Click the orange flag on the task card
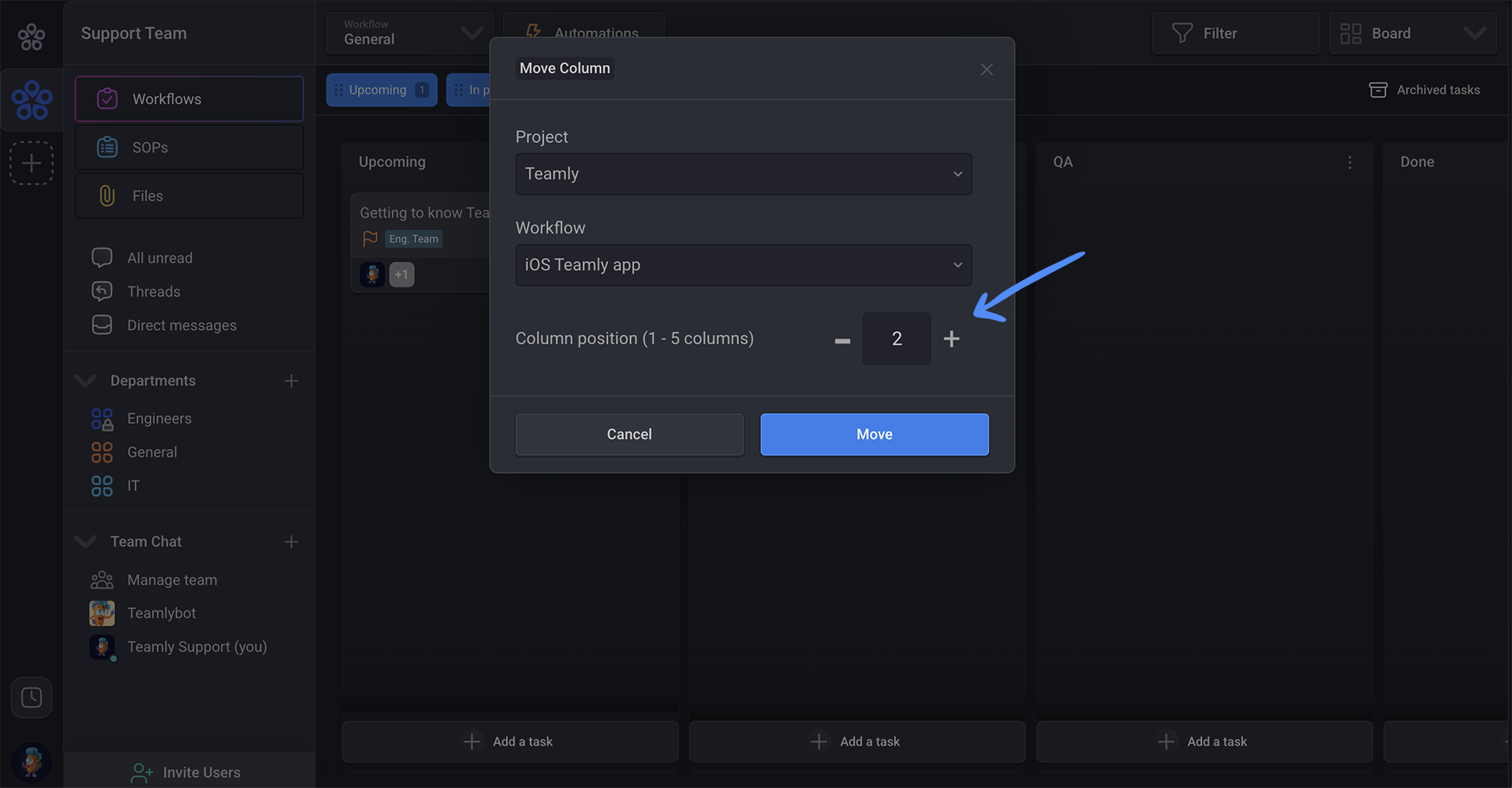The height and width of the screenshot is (788, 1512). (x=370, y=238)
